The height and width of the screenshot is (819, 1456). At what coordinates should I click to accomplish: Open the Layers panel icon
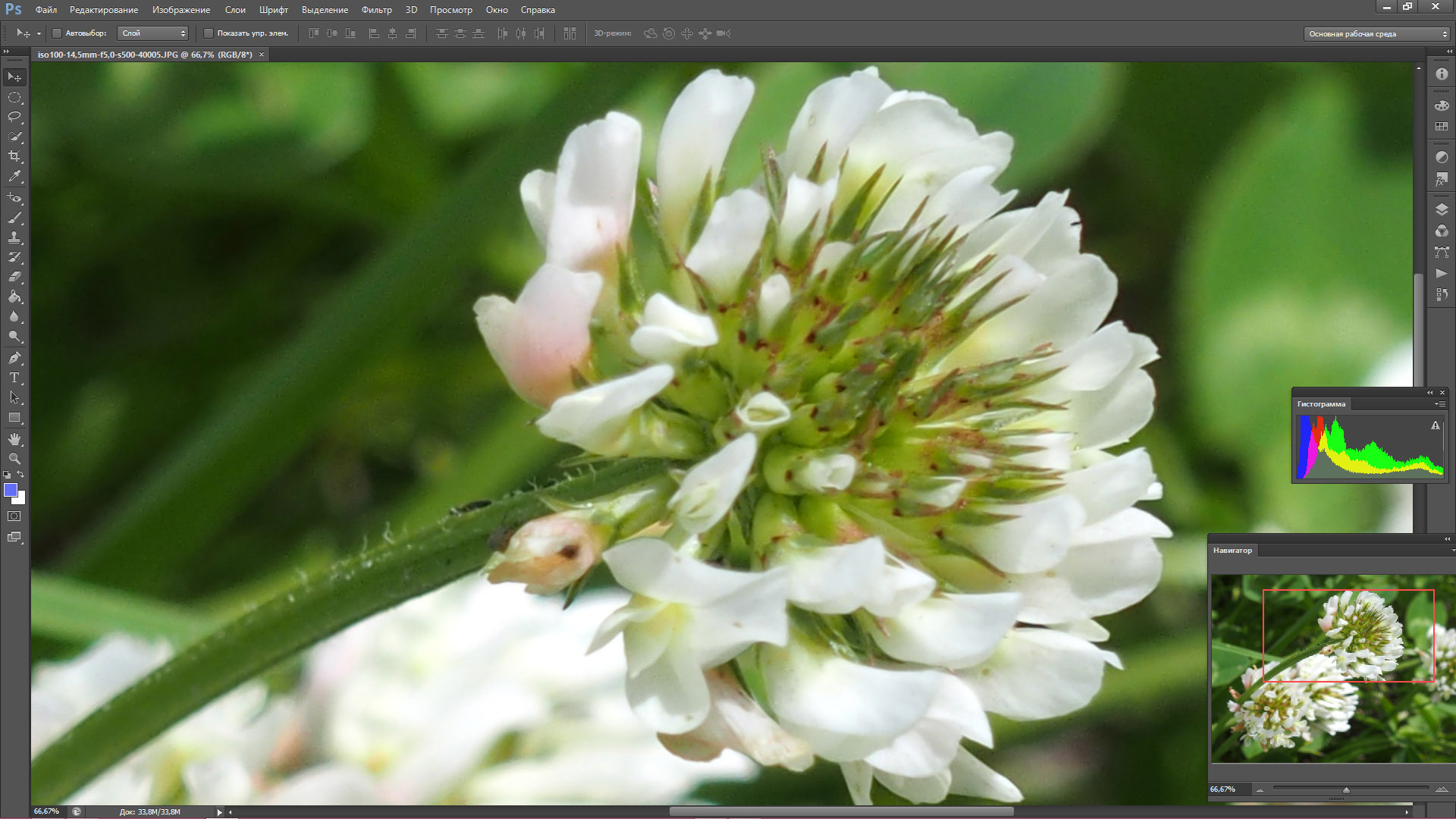(1442, 209)
